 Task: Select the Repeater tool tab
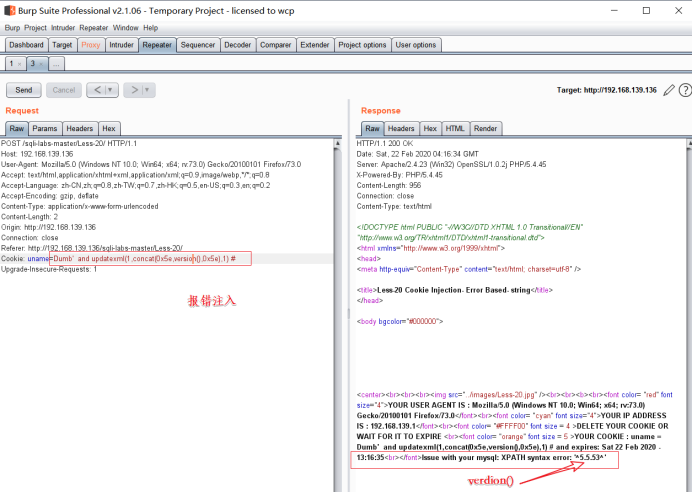tap(157, 45)
